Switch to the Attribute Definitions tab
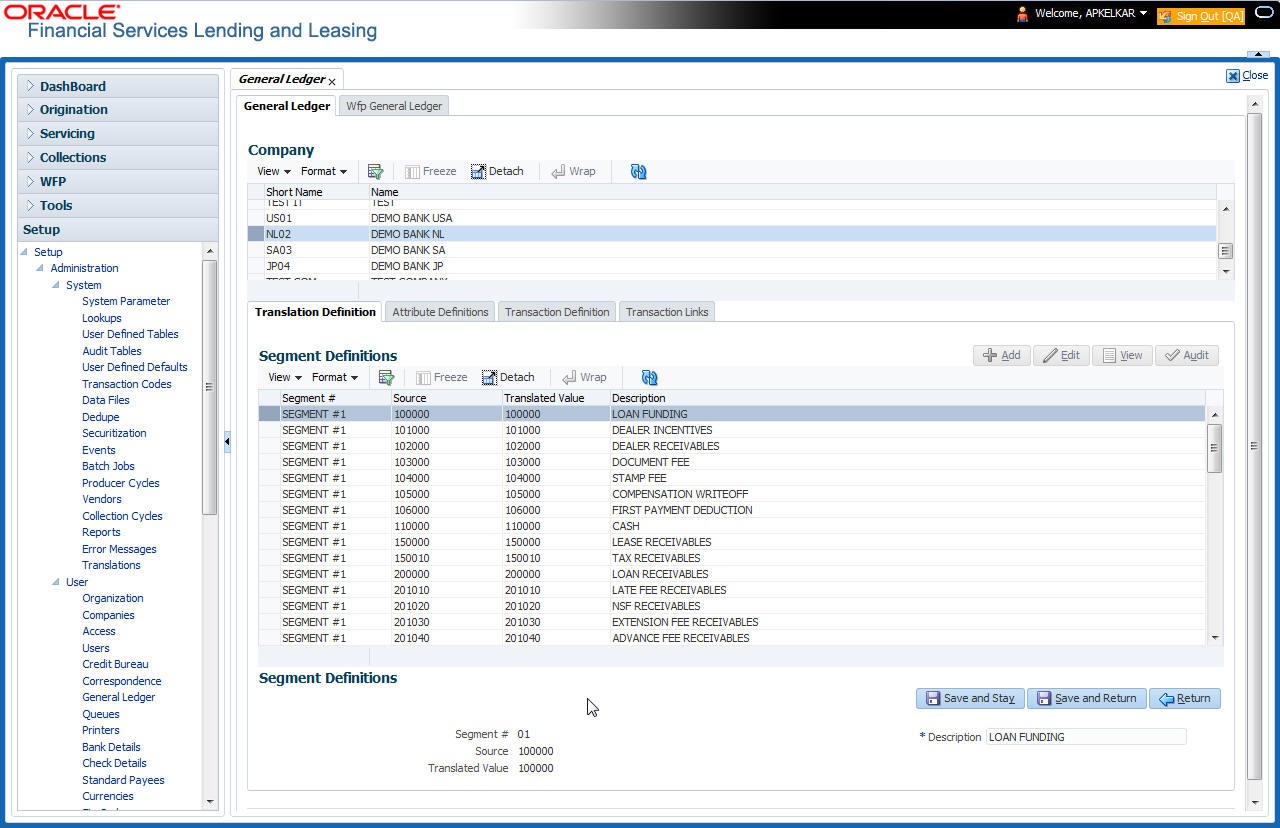Screen dimensions: 1280x828 pyautogui.click(x=440, y=312)
